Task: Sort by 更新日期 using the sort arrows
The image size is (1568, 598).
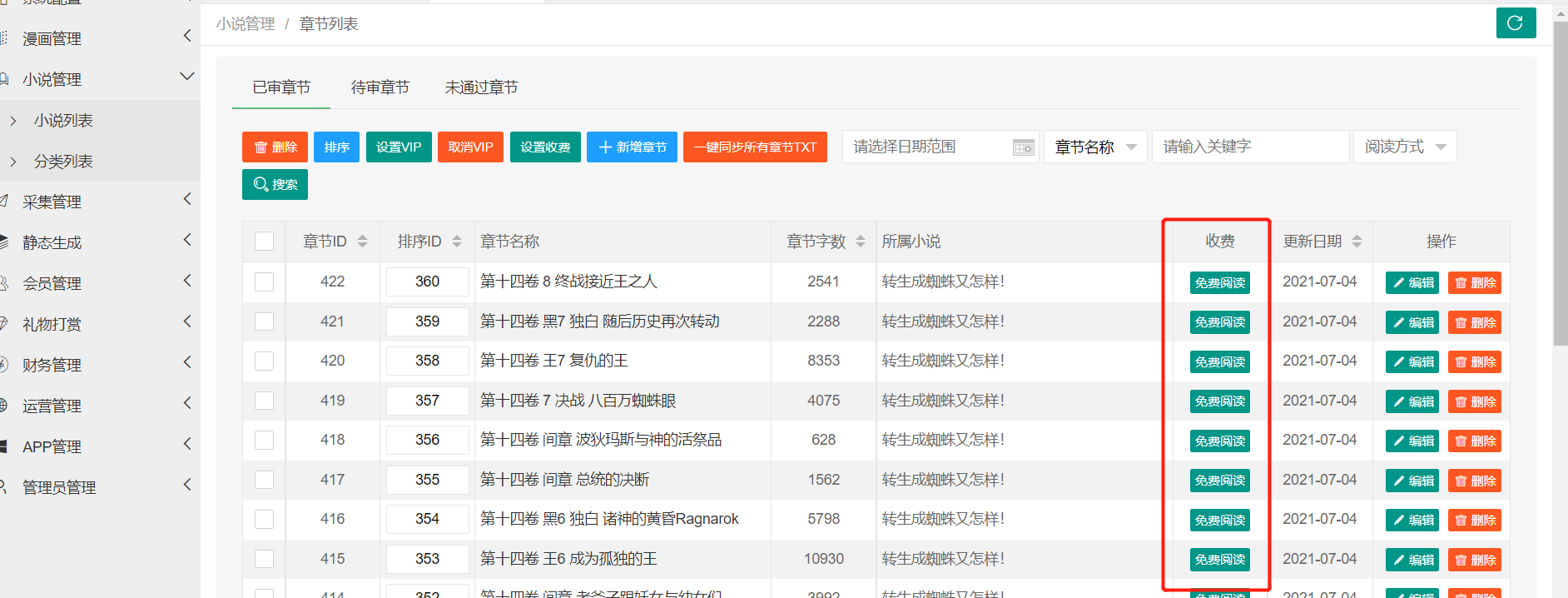Action: (1357, 242)
